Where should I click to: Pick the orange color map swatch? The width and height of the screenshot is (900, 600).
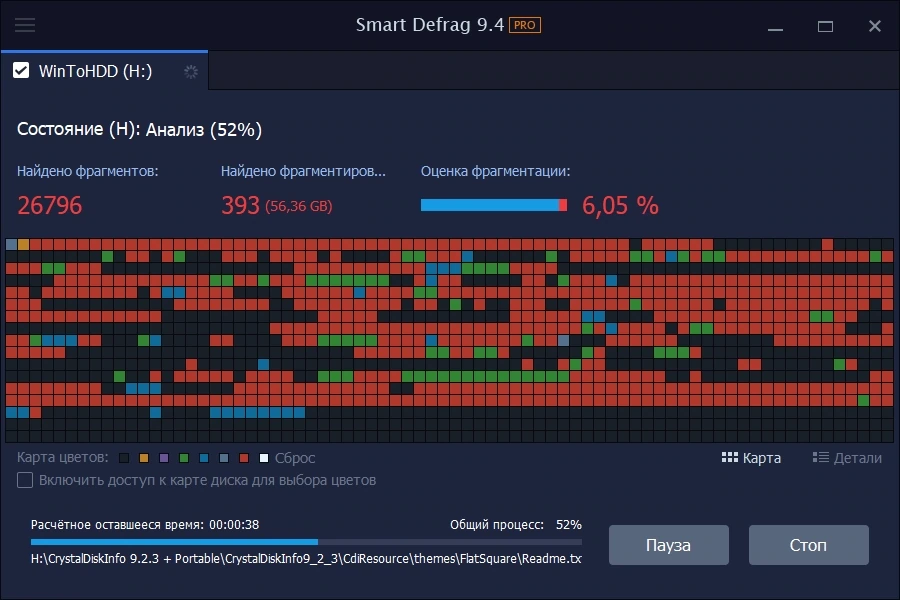point(143,458)
